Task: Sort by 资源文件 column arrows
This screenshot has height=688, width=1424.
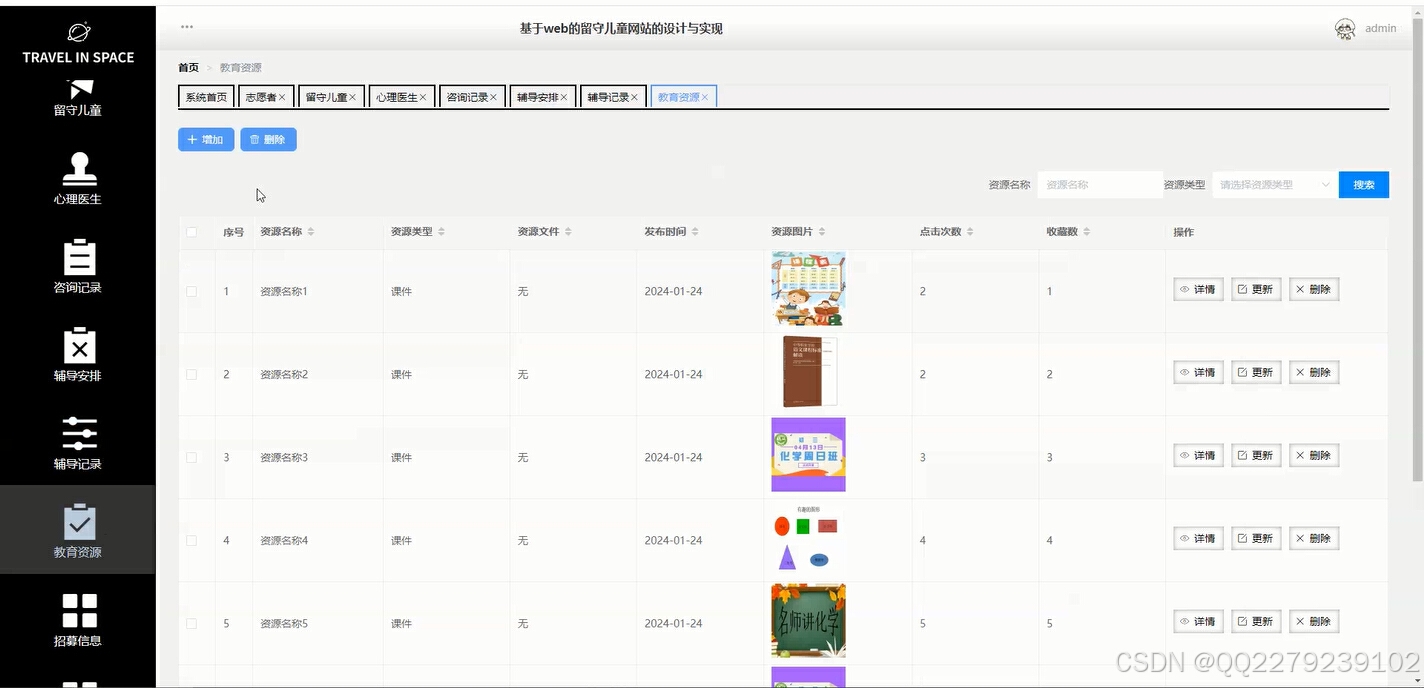Action: tap(568, 232)
